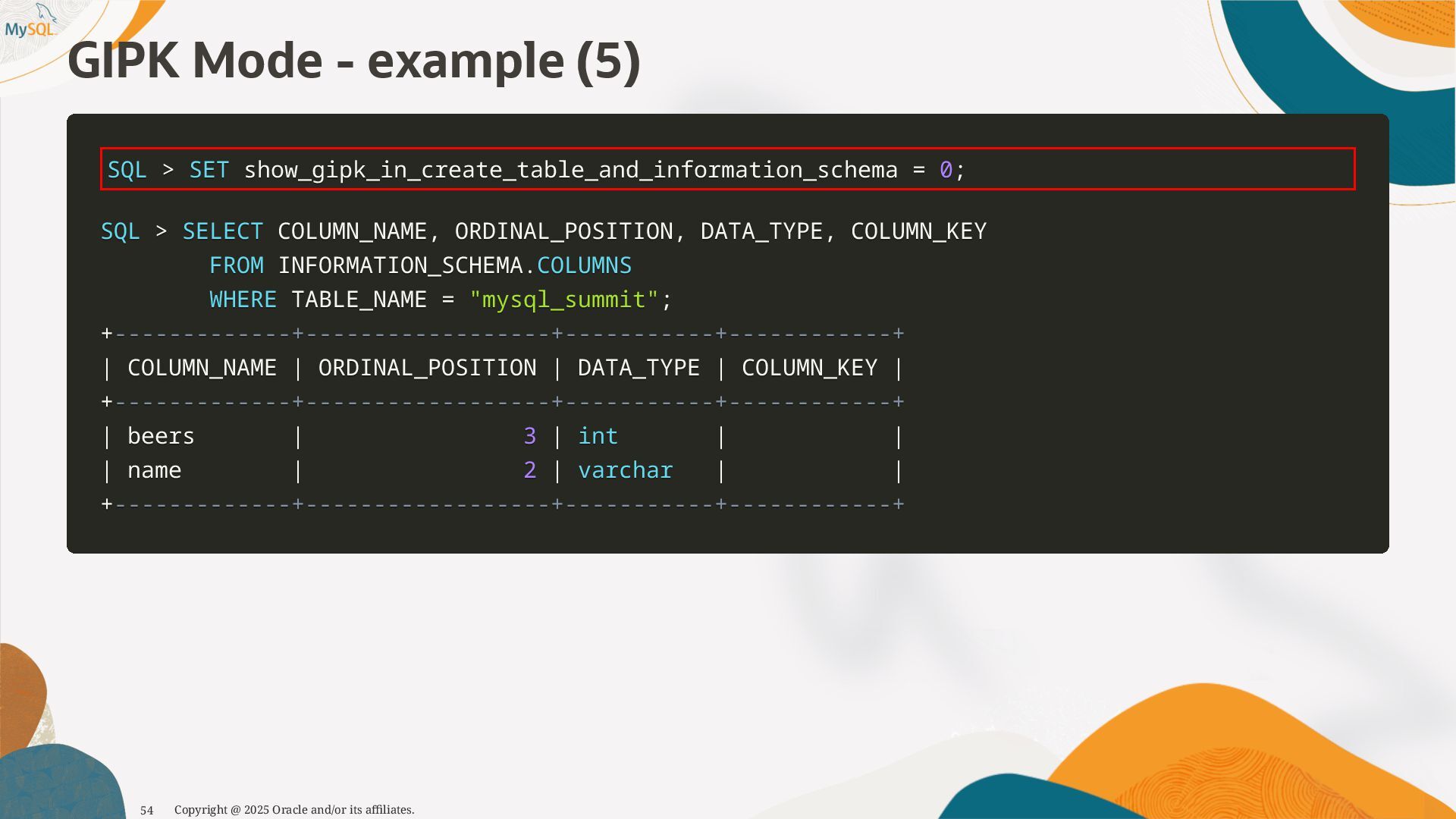Click the COLUMN_NAME table header

tap(202, 368)
